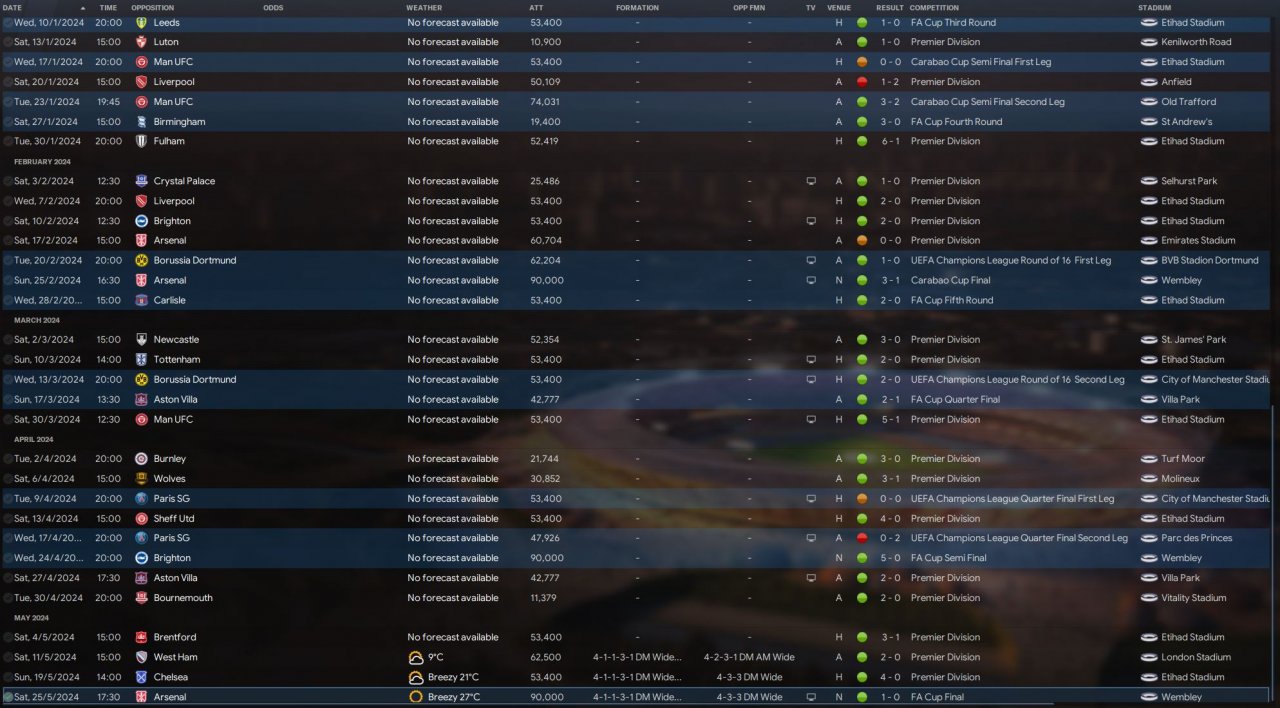Click the BVB Stadion Dortmund stadium name
The image size is (1280, 708).
click(x=1210, y=260)
